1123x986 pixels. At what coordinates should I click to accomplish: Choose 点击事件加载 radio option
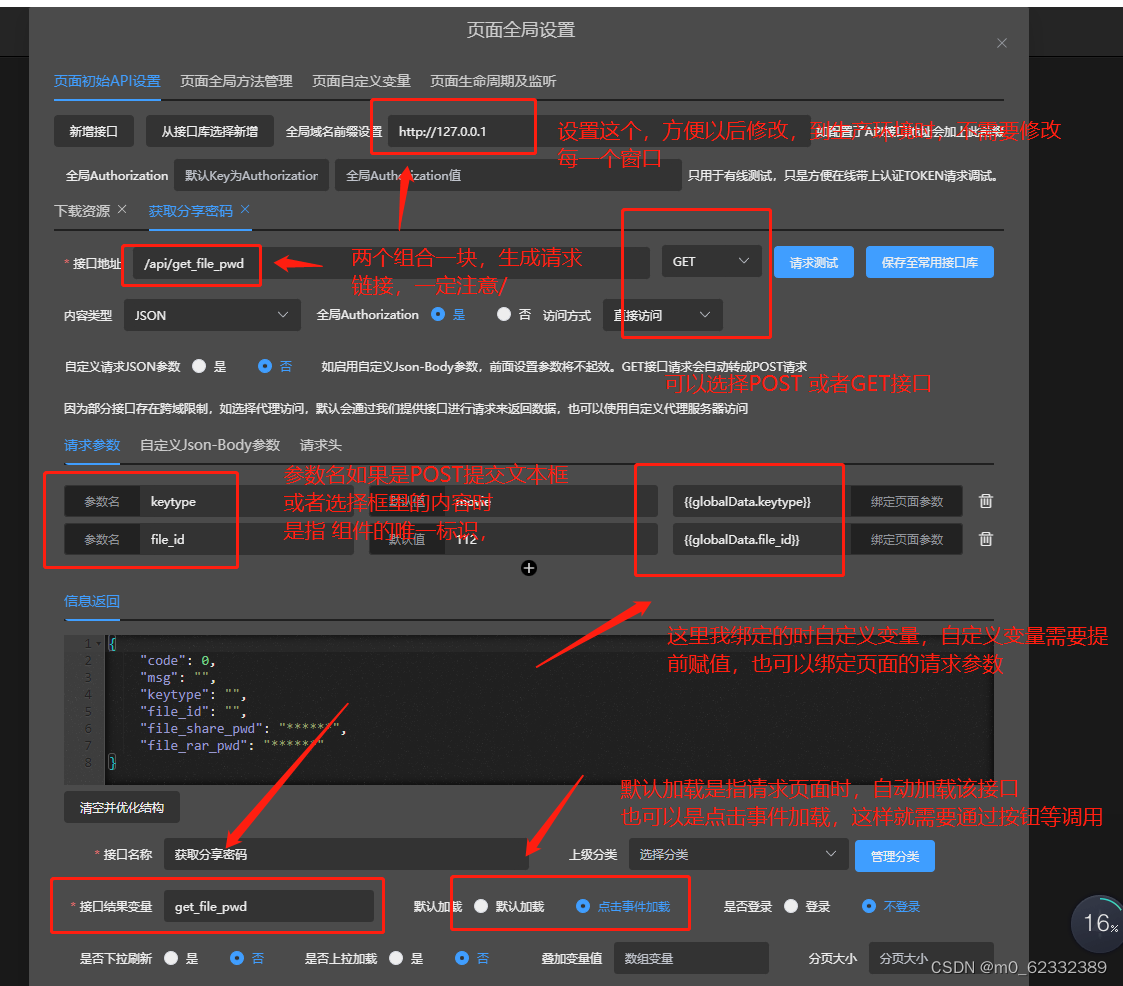583,907
